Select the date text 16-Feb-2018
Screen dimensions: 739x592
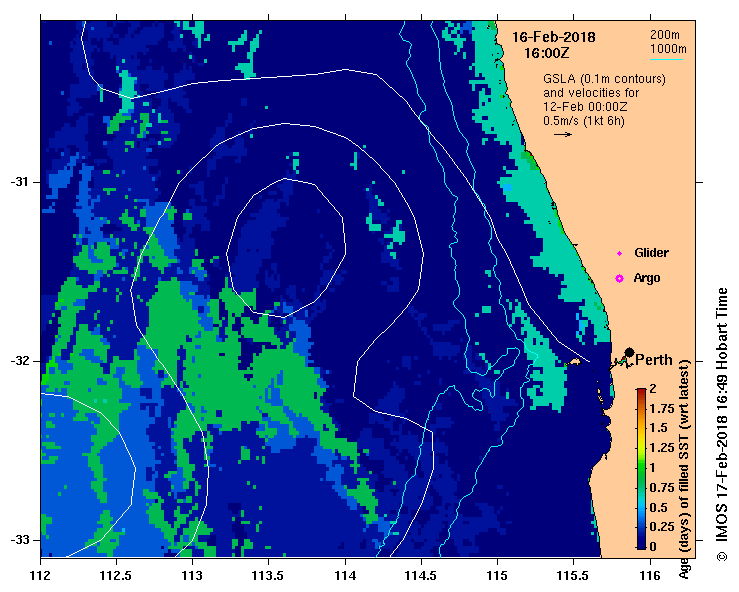point(554,37)
